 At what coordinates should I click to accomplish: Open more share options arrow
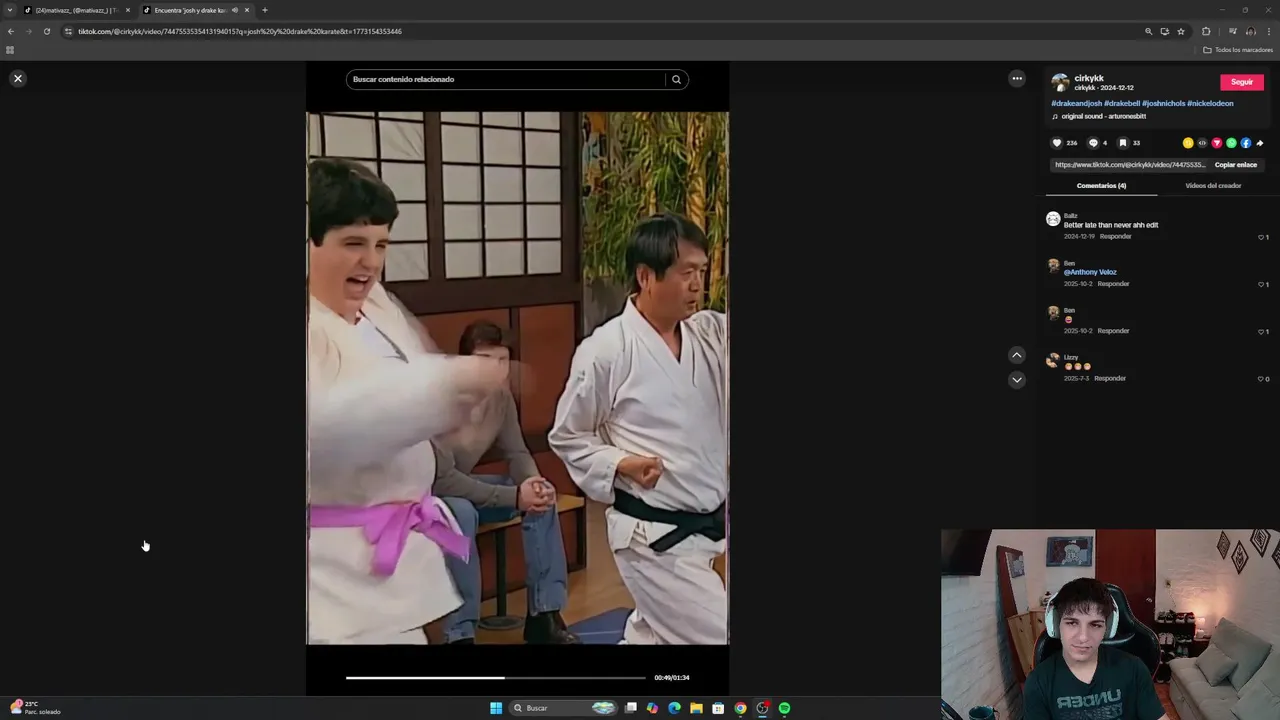pos(1260,143)
